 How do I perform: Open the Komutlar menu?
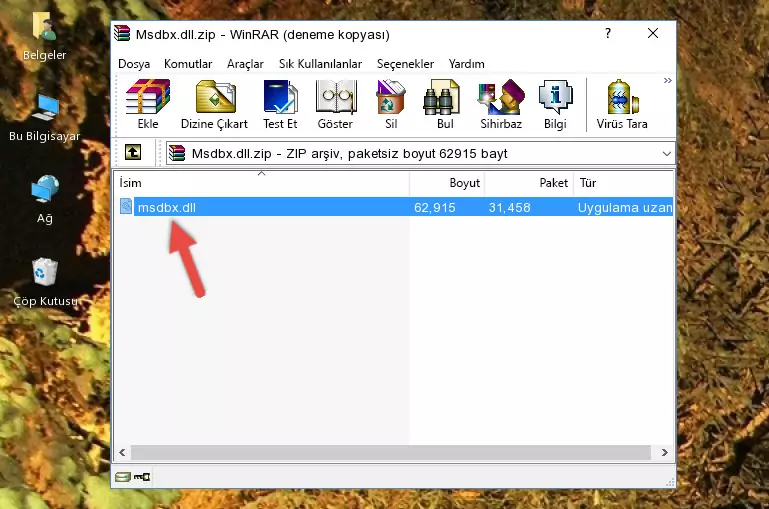pos(188,64)
